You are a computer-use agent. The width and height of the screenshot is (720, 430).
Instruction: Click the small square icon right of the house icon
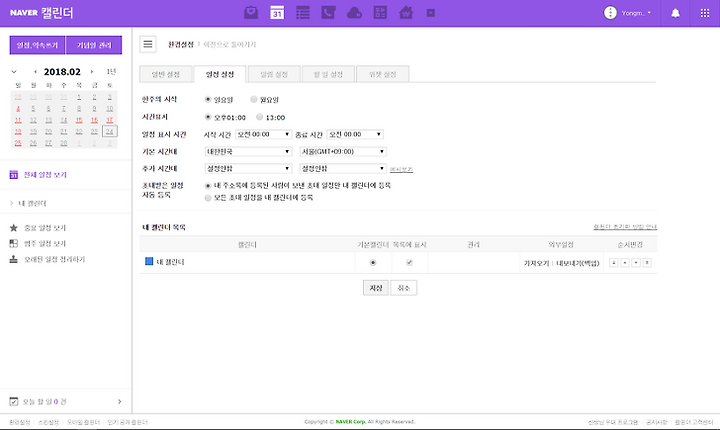[431, 13]
